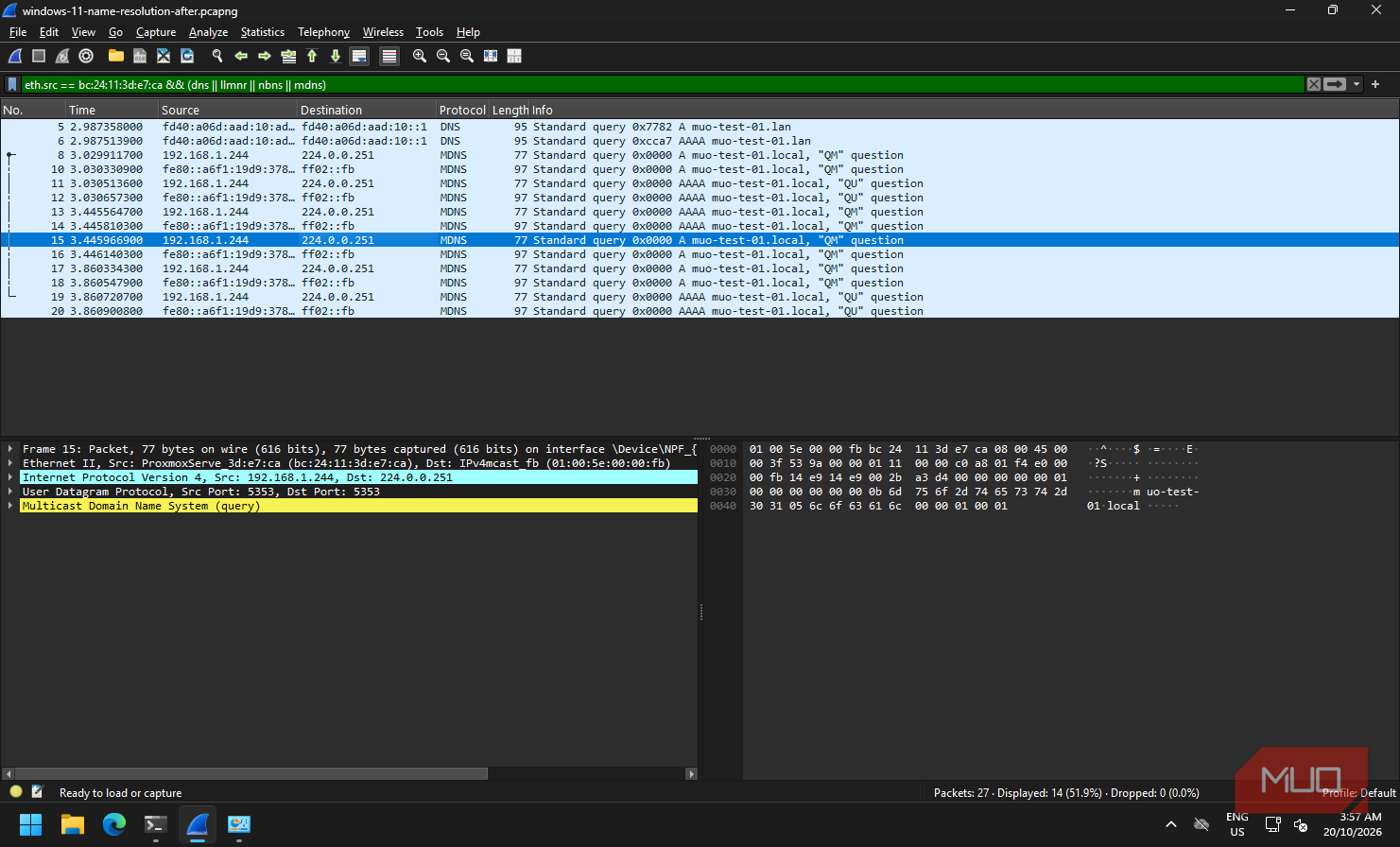Open Go to specified packet
1400x847 pixels.
click(288, 56)
